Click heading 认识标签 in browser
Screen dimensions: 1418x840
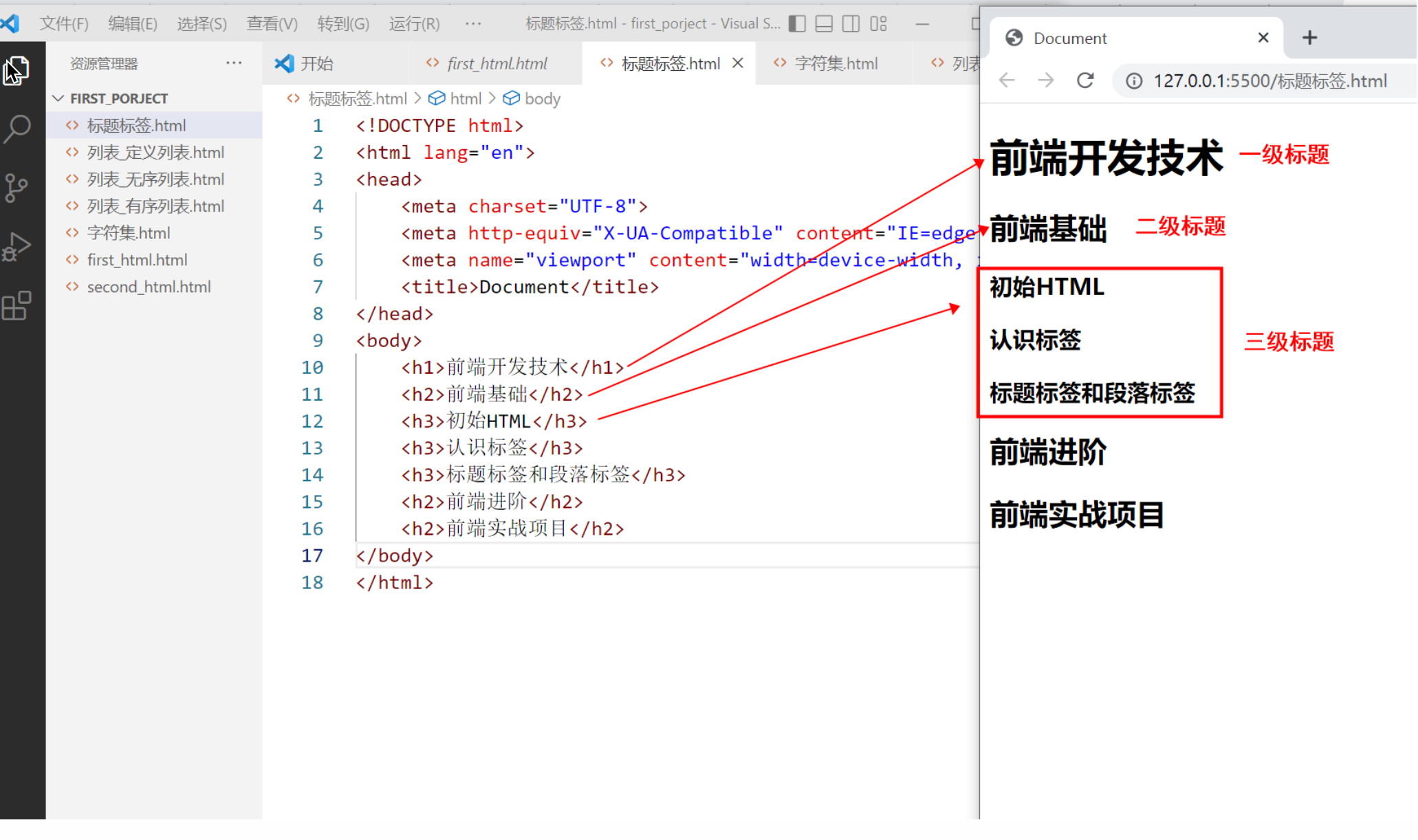(x=1035, y=340)
